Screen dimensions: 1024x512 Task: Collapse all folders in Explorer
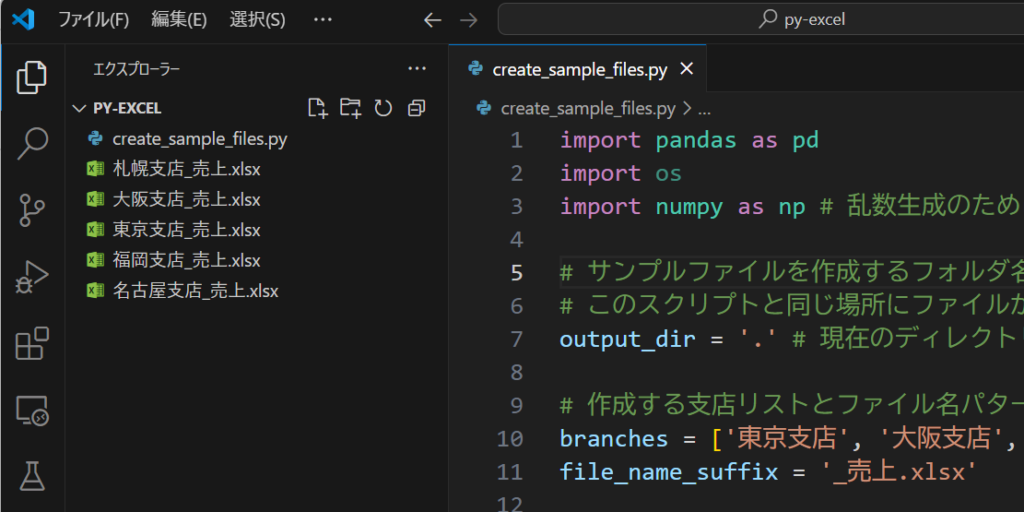(416, 108)
